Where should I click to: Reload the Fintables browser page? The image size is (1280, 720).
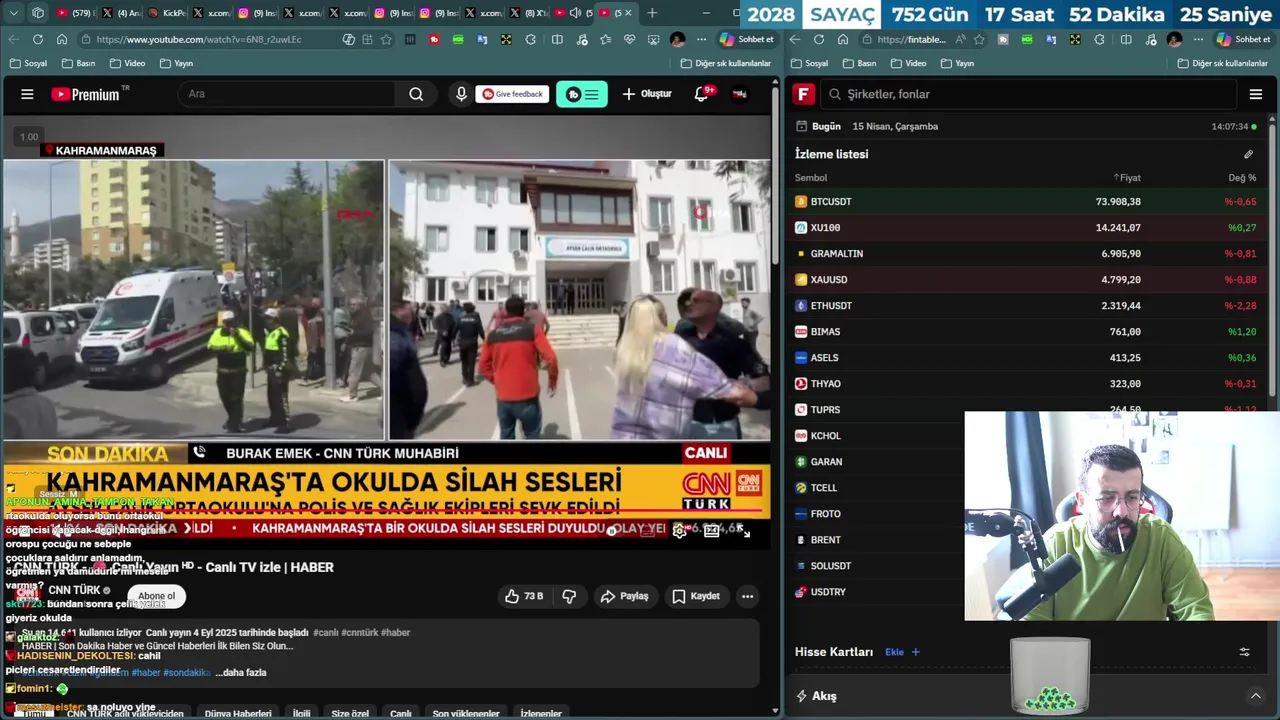point(819,39)
